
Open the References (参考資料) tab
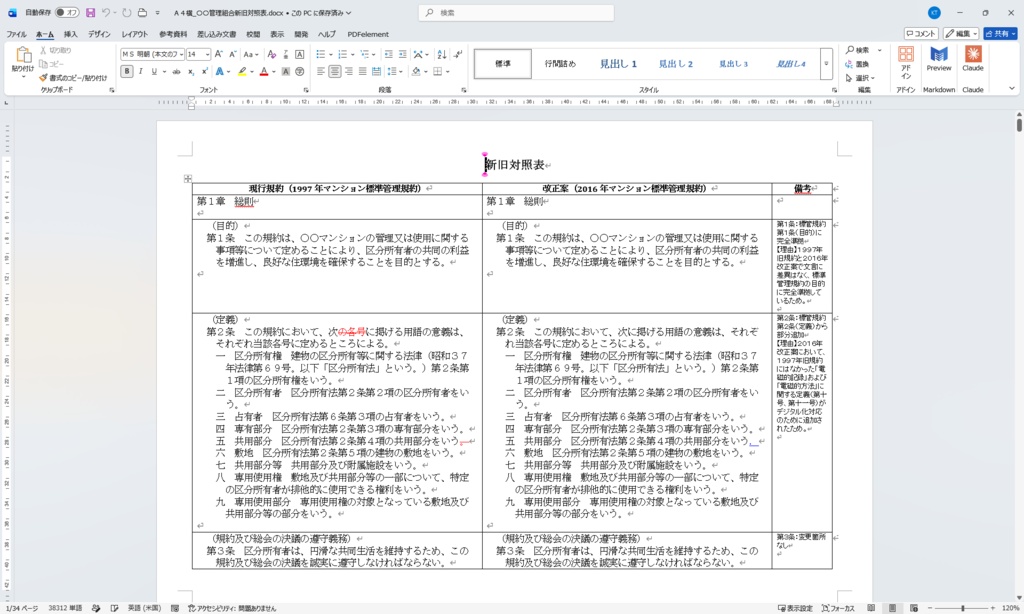[x=173, y=34]
